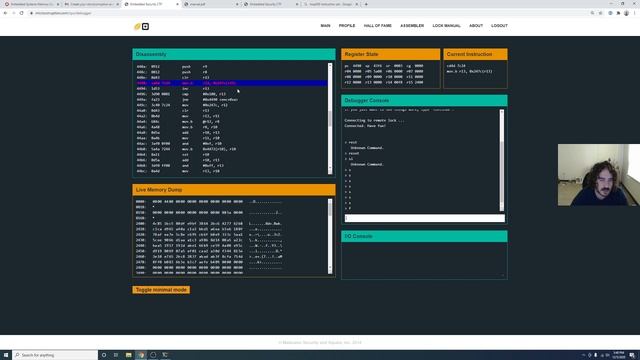Select the highlighted mov.b disassembly line

point(231,83)
